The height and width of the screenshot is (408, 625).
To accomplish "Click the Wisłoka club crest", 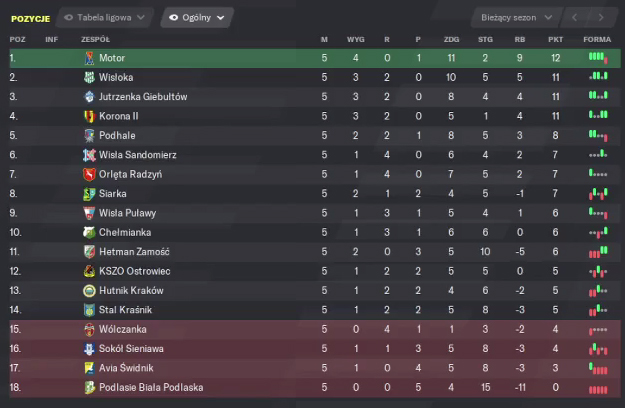I will pyautogui.click(x=90, y=77).
